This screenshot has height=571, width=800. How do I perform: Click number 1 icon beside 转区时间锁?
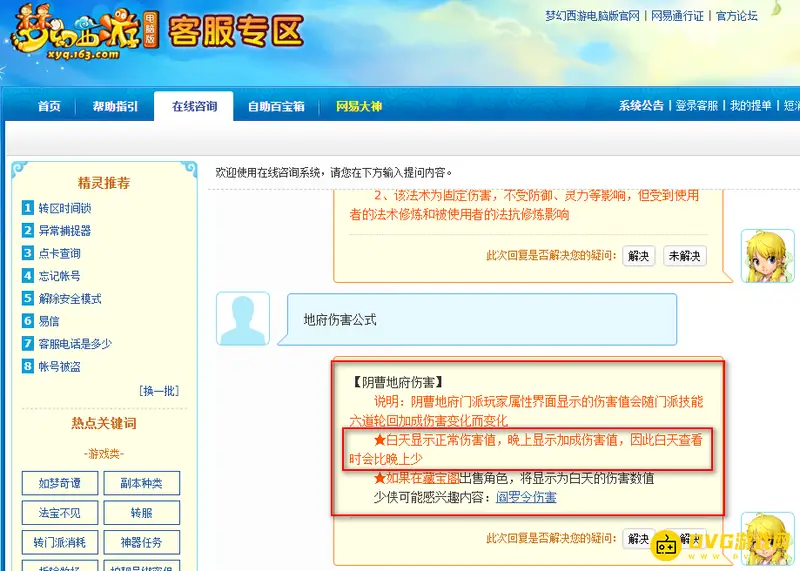28,208
